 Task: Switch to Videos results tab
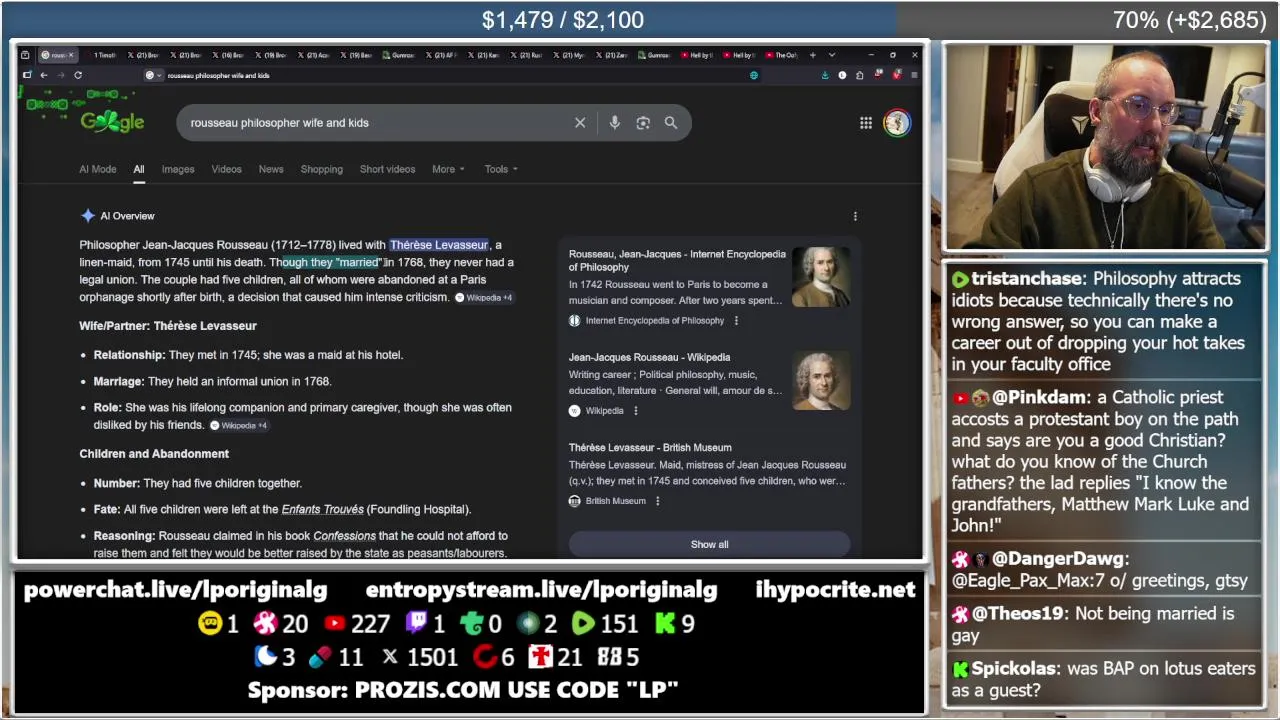pyautogui.click(x=226, y=169)
